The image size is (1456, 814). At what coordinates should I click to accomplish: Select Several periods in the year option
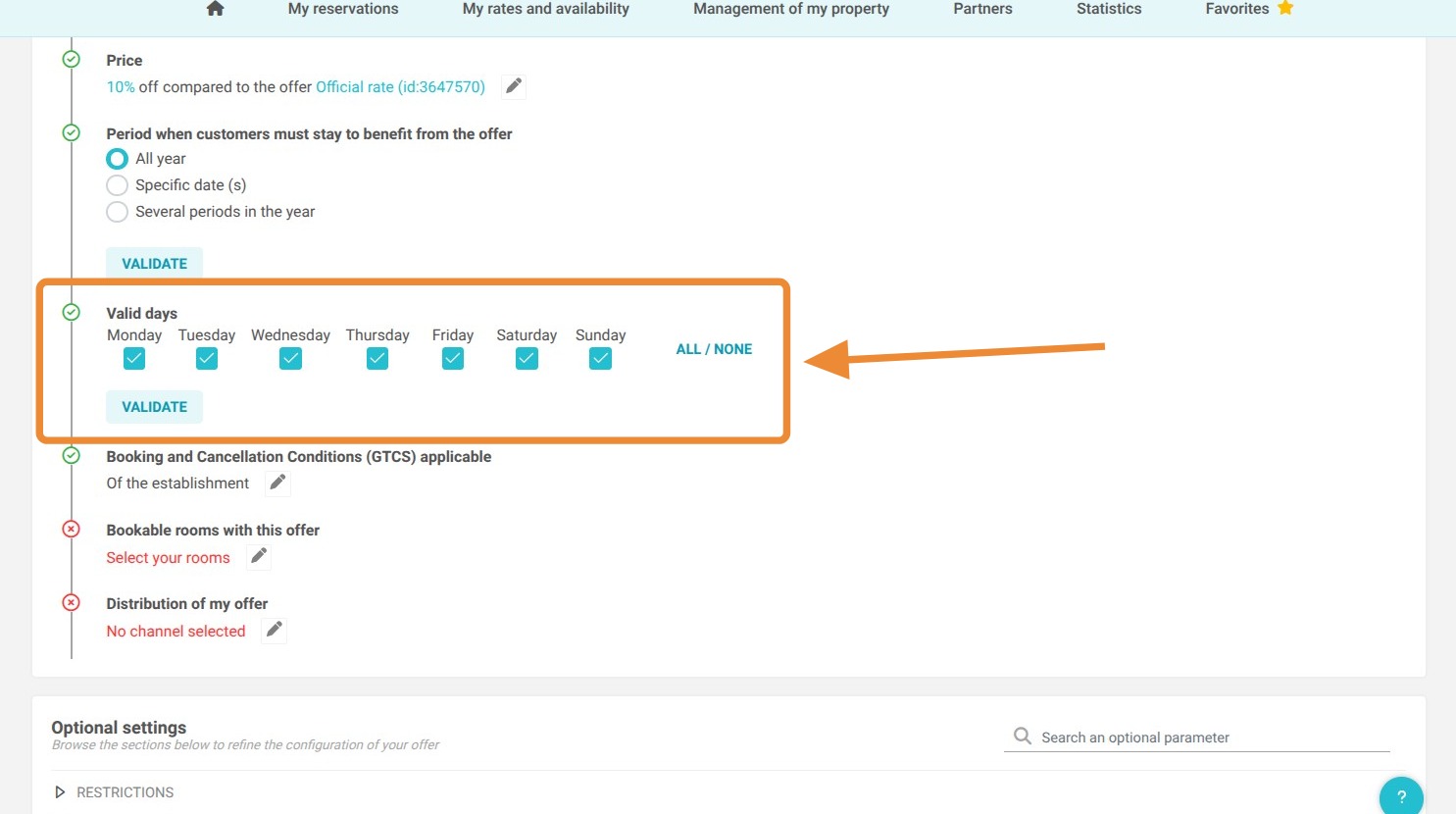[x=117, y=212]
